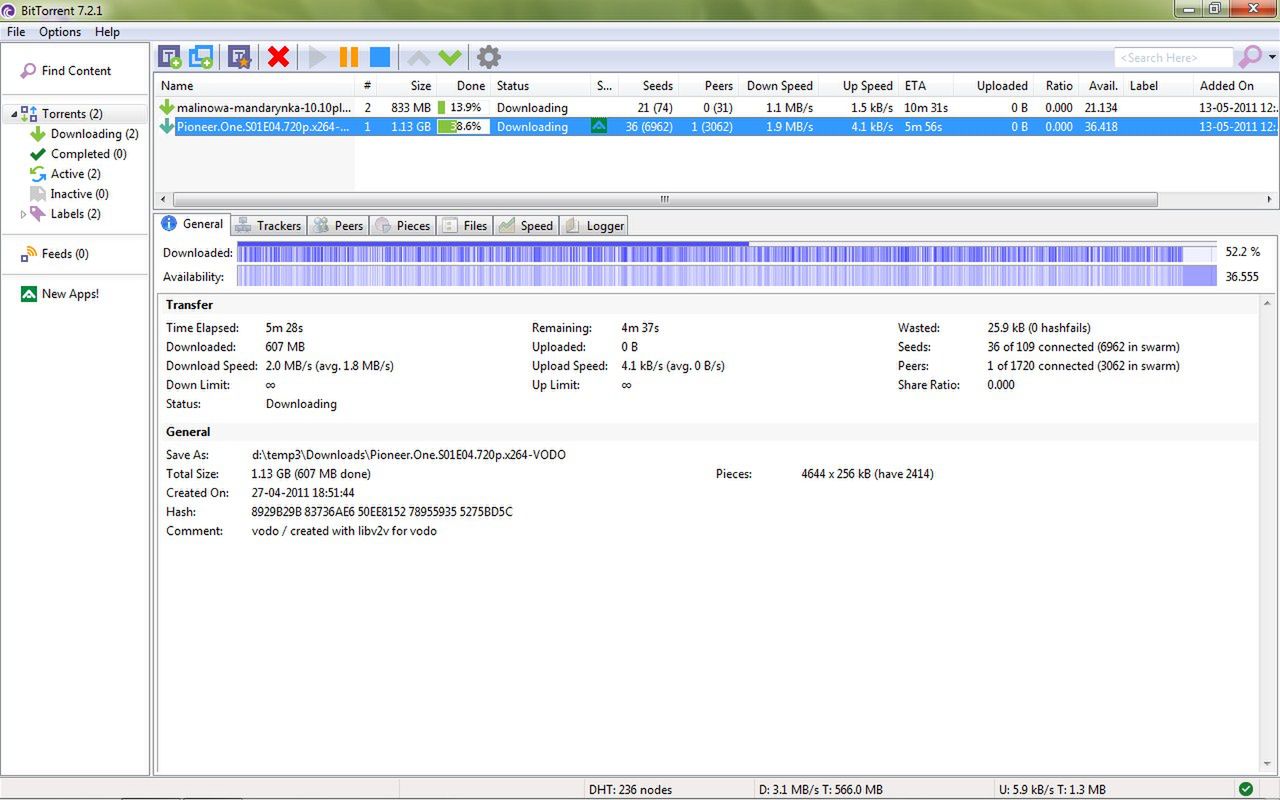This screenshot has height=800, width=1280.
Task: Sort torrents by Size column header
Action: pyautogui.click(x=407, y=86)
